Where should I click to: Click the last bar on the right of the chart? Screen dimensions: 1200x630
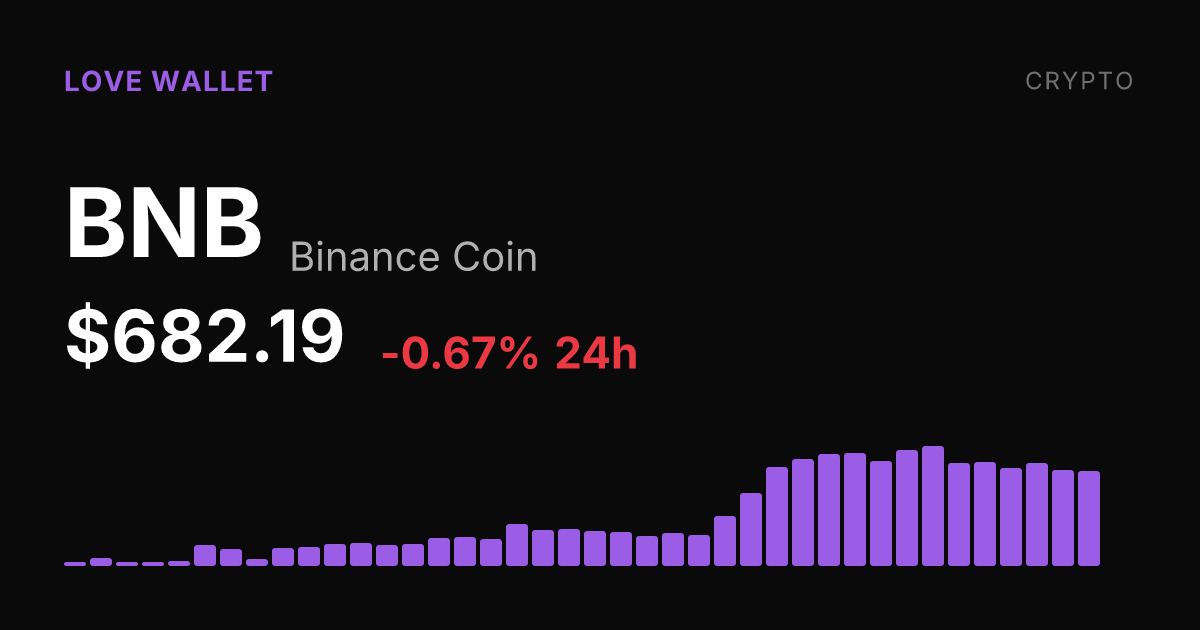coord(1089,518)
